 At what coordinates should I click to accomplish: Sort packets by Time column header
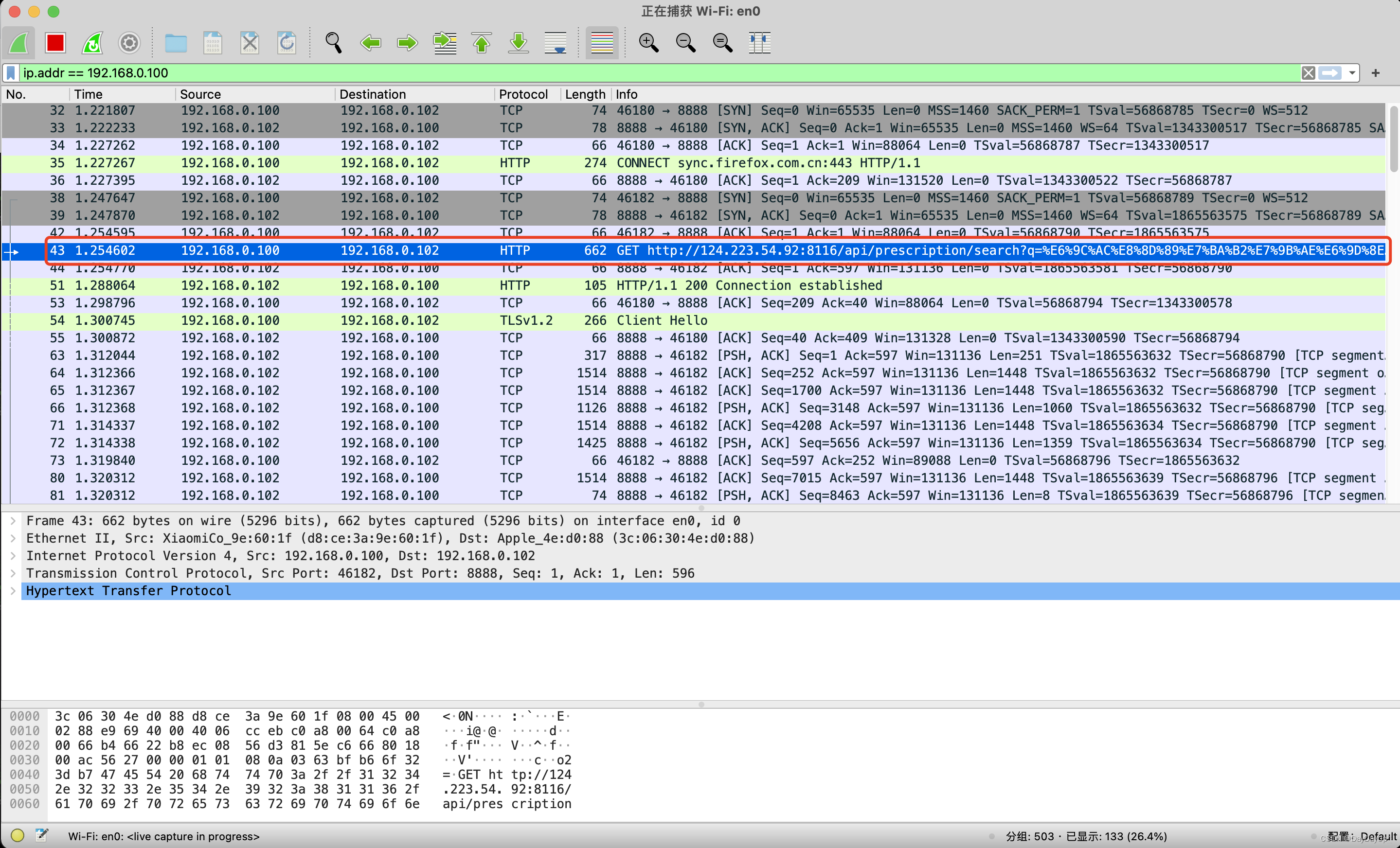tap(88, 94)
